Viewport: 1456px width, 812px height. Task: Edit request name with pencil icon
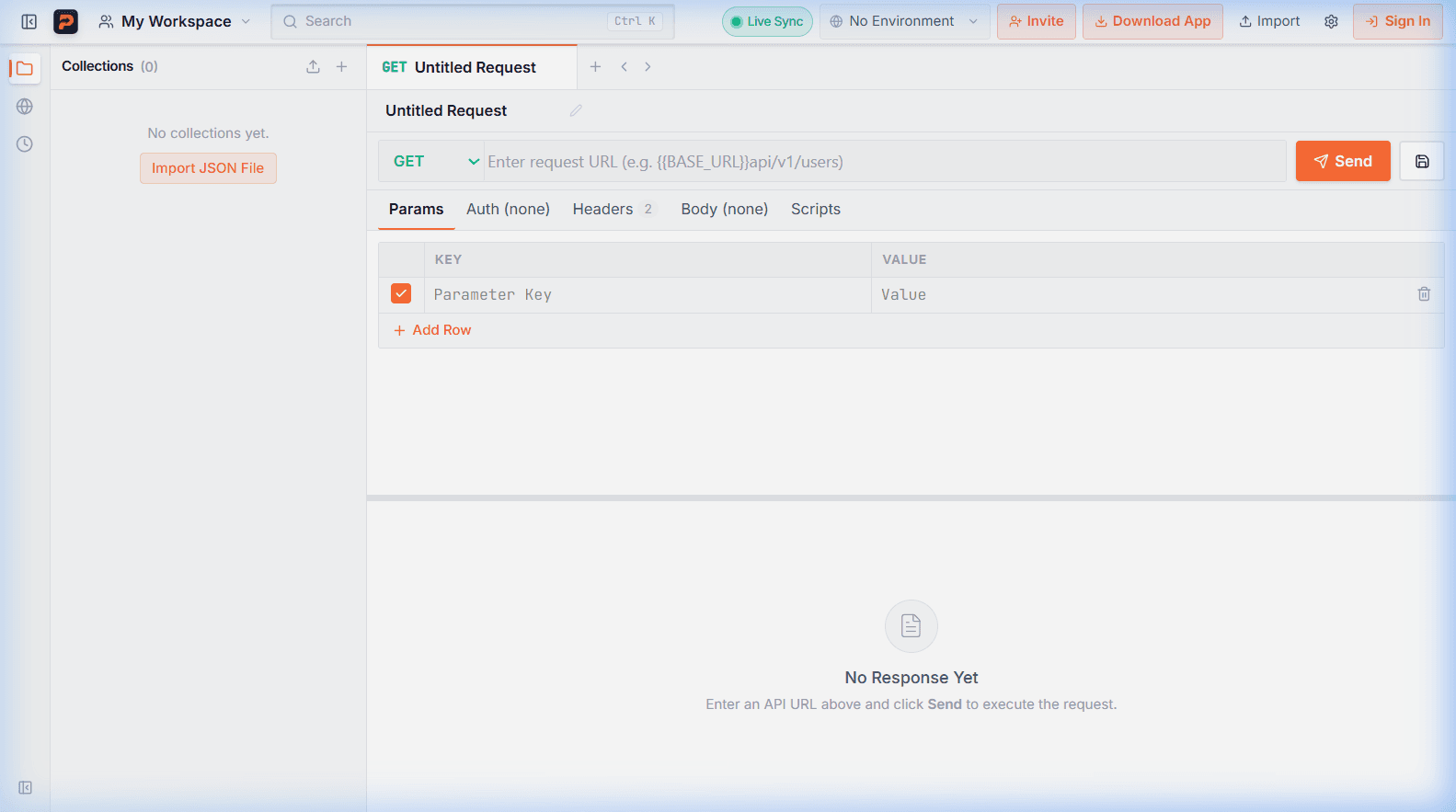[576, 110]
